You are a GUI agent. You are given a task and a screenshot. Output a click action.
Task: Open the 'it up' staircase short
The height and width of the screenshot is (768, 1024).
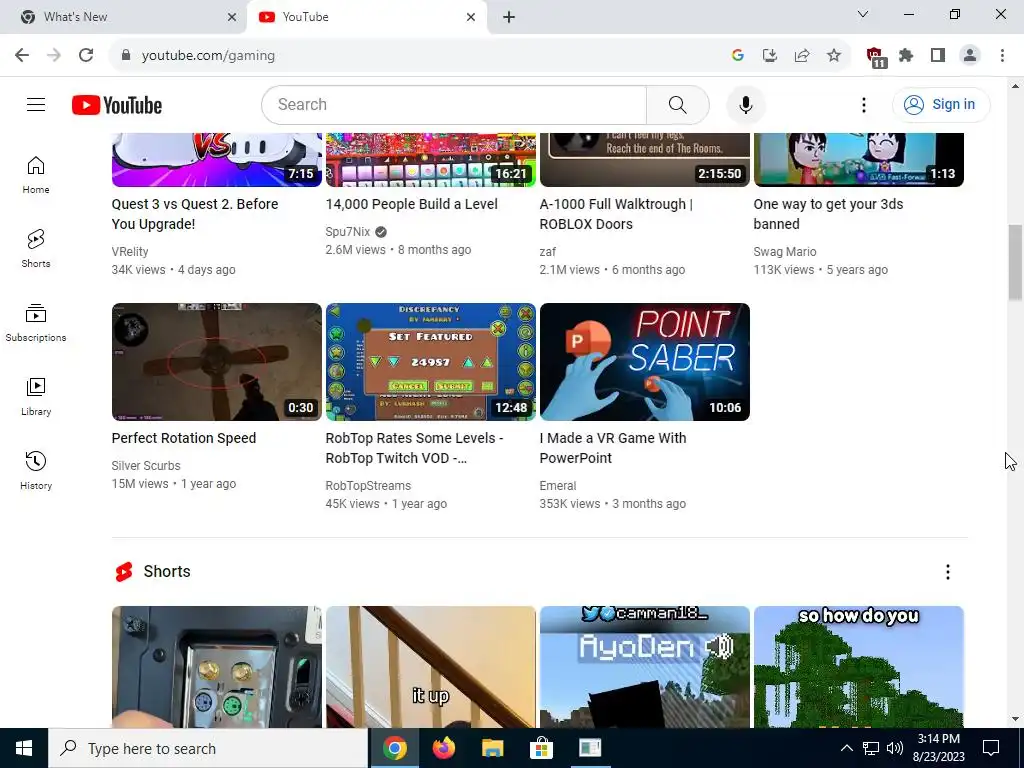[x=430, y=667]
